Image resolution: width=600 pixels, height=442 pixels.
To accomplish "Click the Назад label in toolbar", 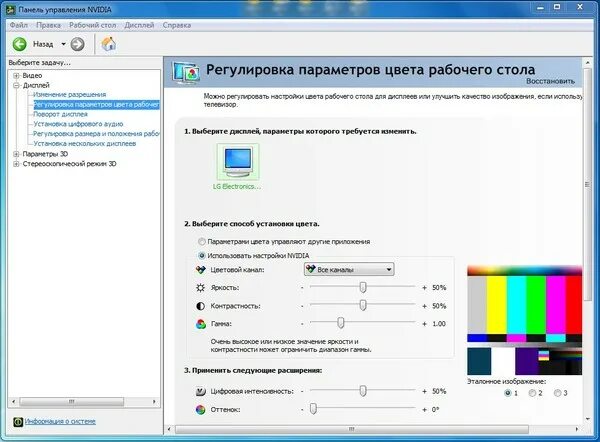I will pos(43,44).
